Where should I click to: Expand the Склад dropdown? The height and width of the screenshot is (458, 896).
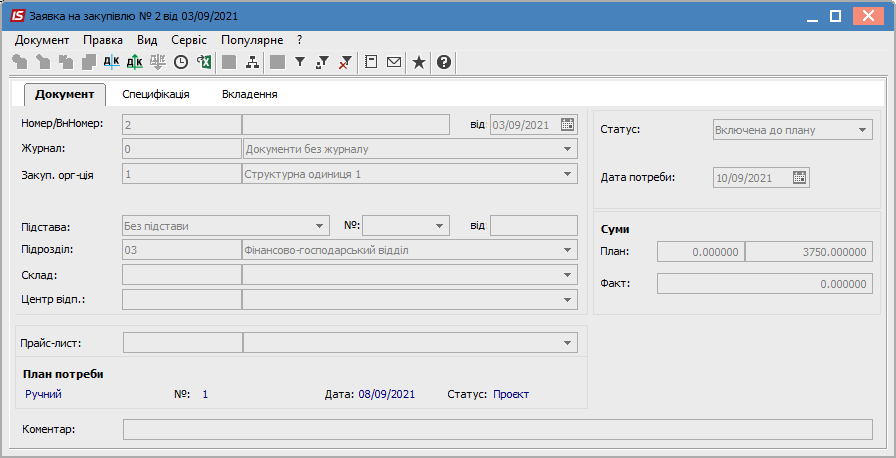567,275
